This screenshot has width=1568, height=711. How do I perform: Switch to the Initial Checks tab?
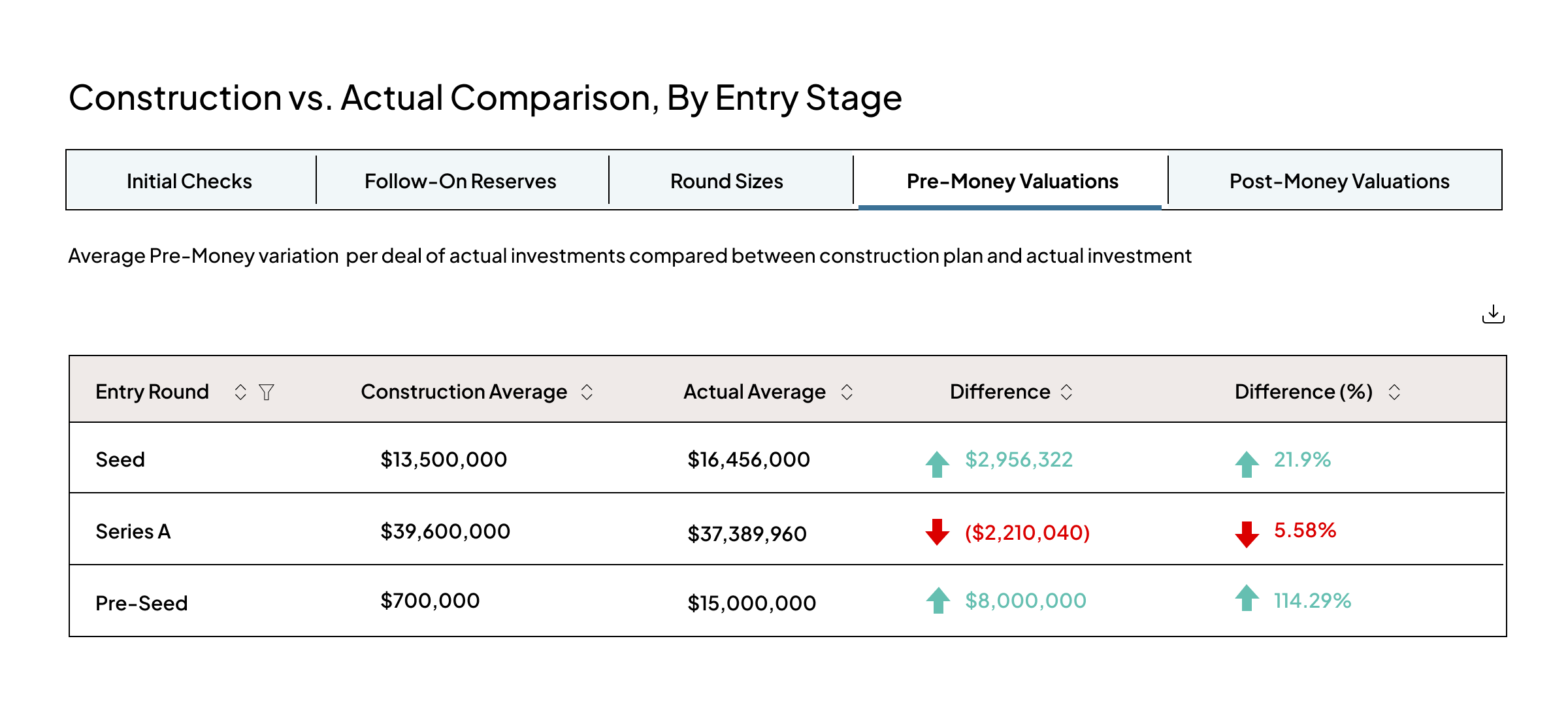pyautogui.click(x=189, y=181)
